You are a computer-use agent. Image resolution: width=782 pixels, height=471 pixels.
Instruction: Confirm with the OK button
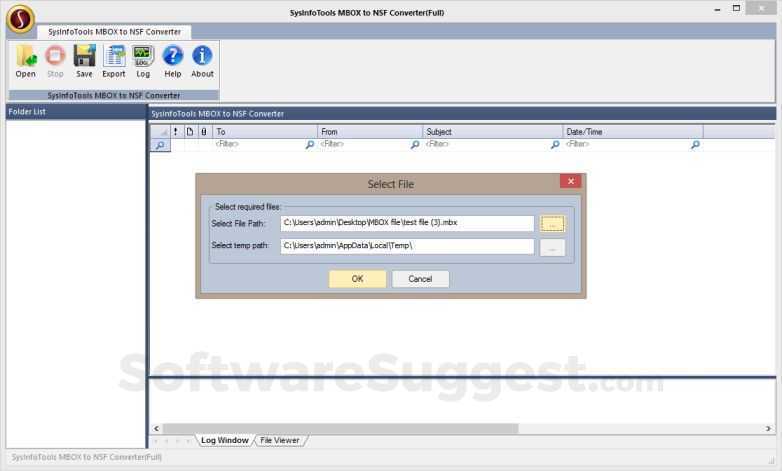[358, 279]
